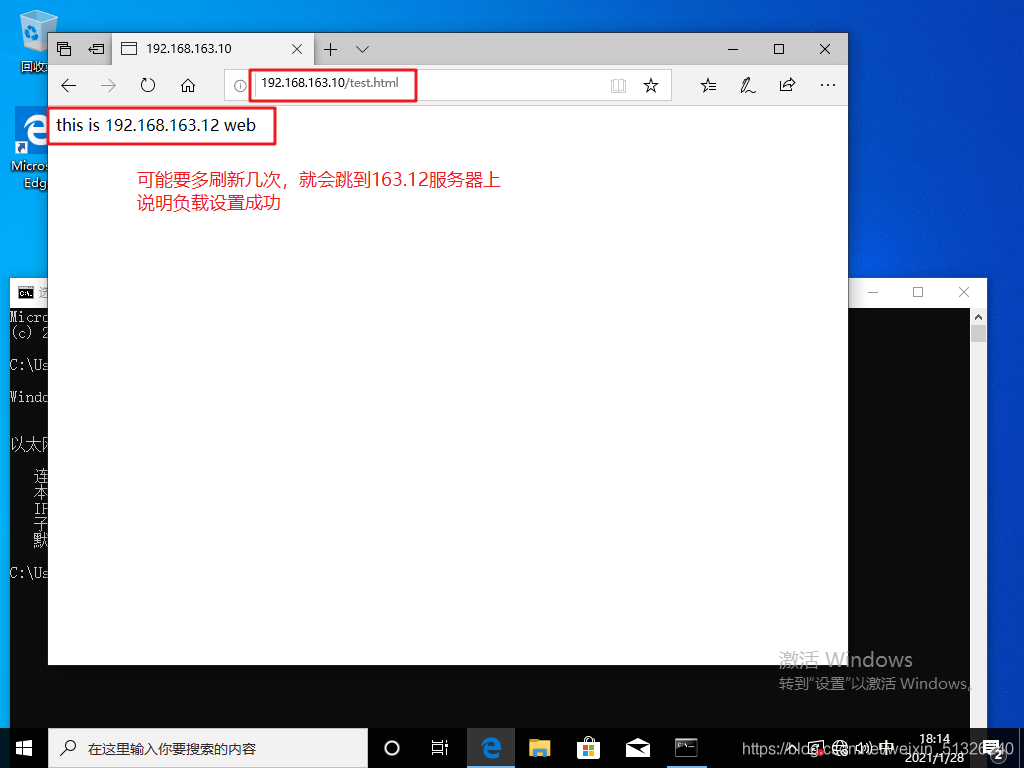Minimize the Command Prompt window
The height and width of the screenshot is (768, 1024).
pyautogui.click(x=873, y=292)
